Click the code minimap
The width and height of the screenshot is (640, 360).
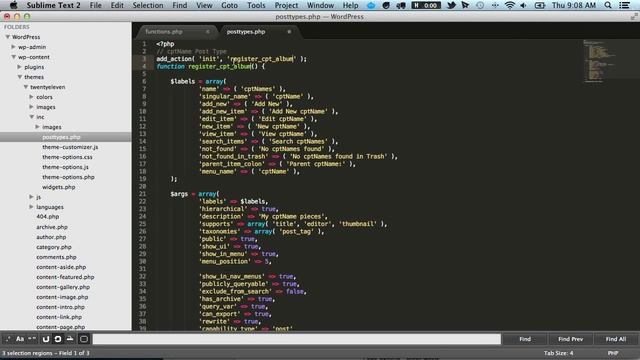599,61
